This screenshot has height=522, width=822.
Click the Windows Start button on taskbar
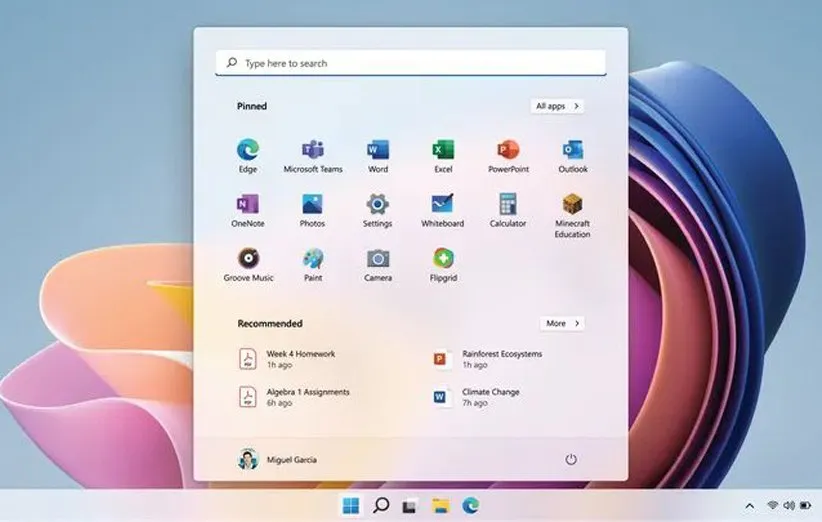pyautogui.click(x=351, y=506)
